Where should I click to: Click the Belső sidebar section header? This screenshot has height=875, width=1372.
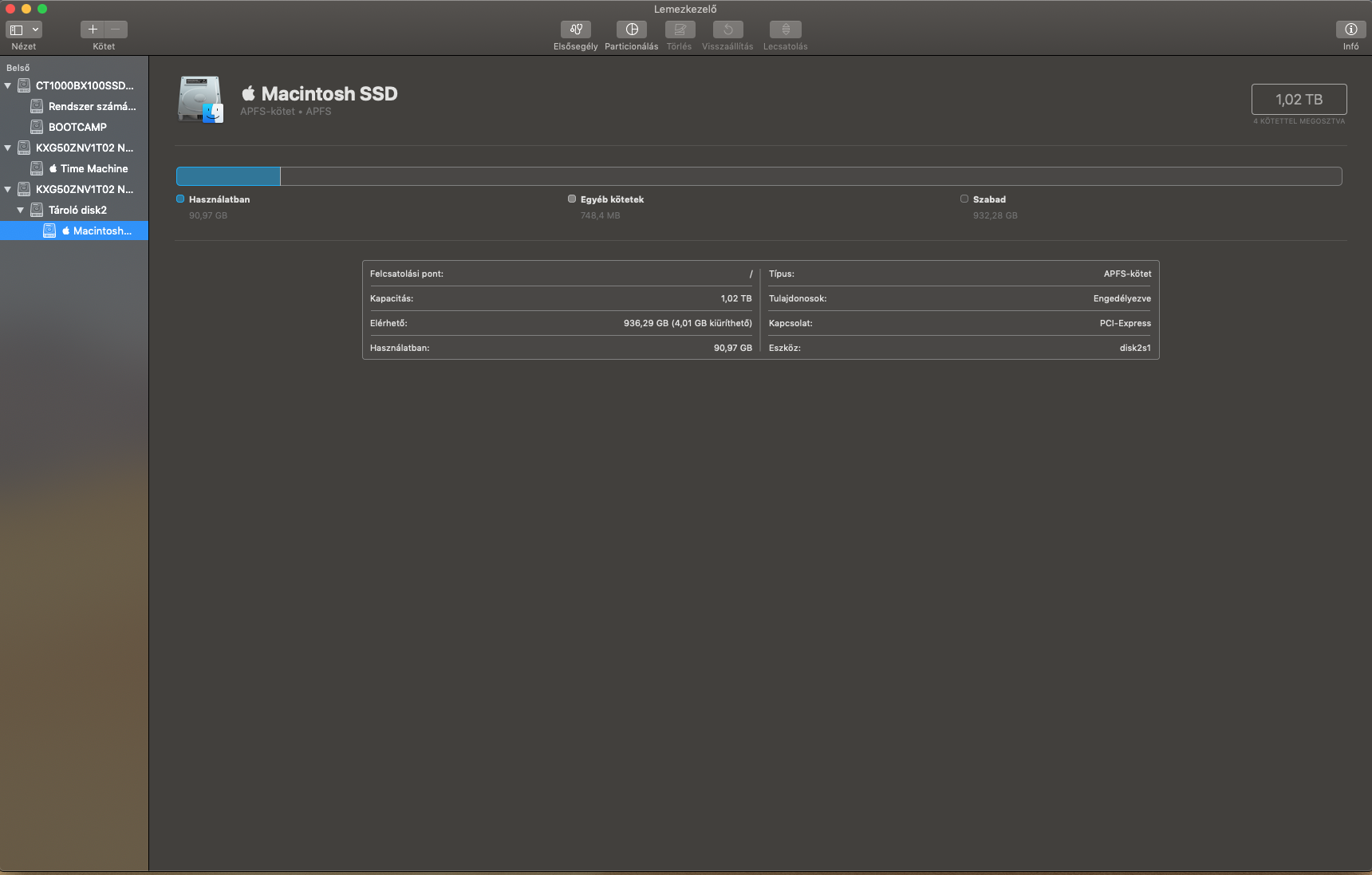[x=18, y=68]
